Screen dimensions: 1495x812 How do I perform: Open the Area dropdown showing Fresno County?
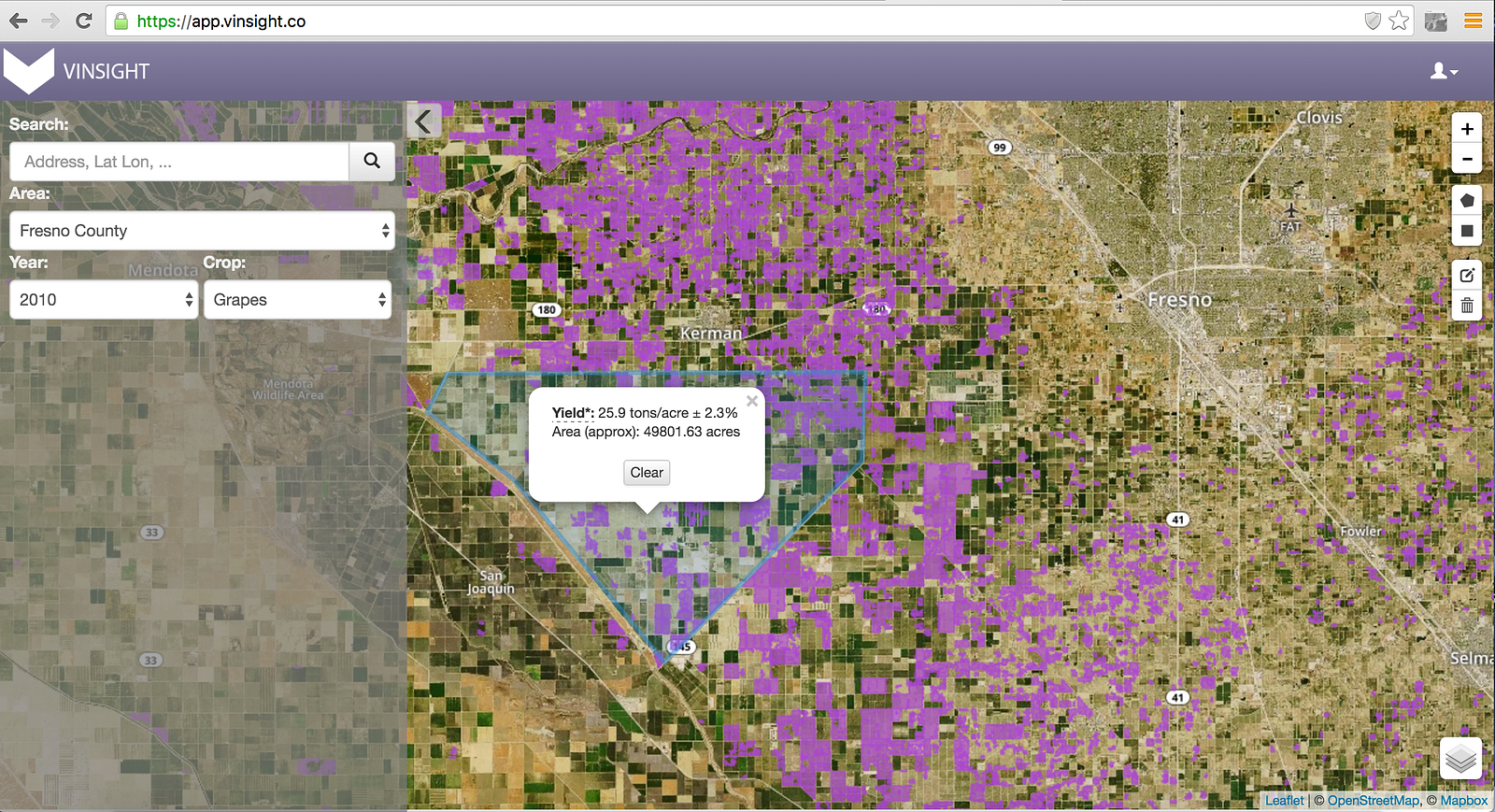pyautogui.click(x=202, y=231)
